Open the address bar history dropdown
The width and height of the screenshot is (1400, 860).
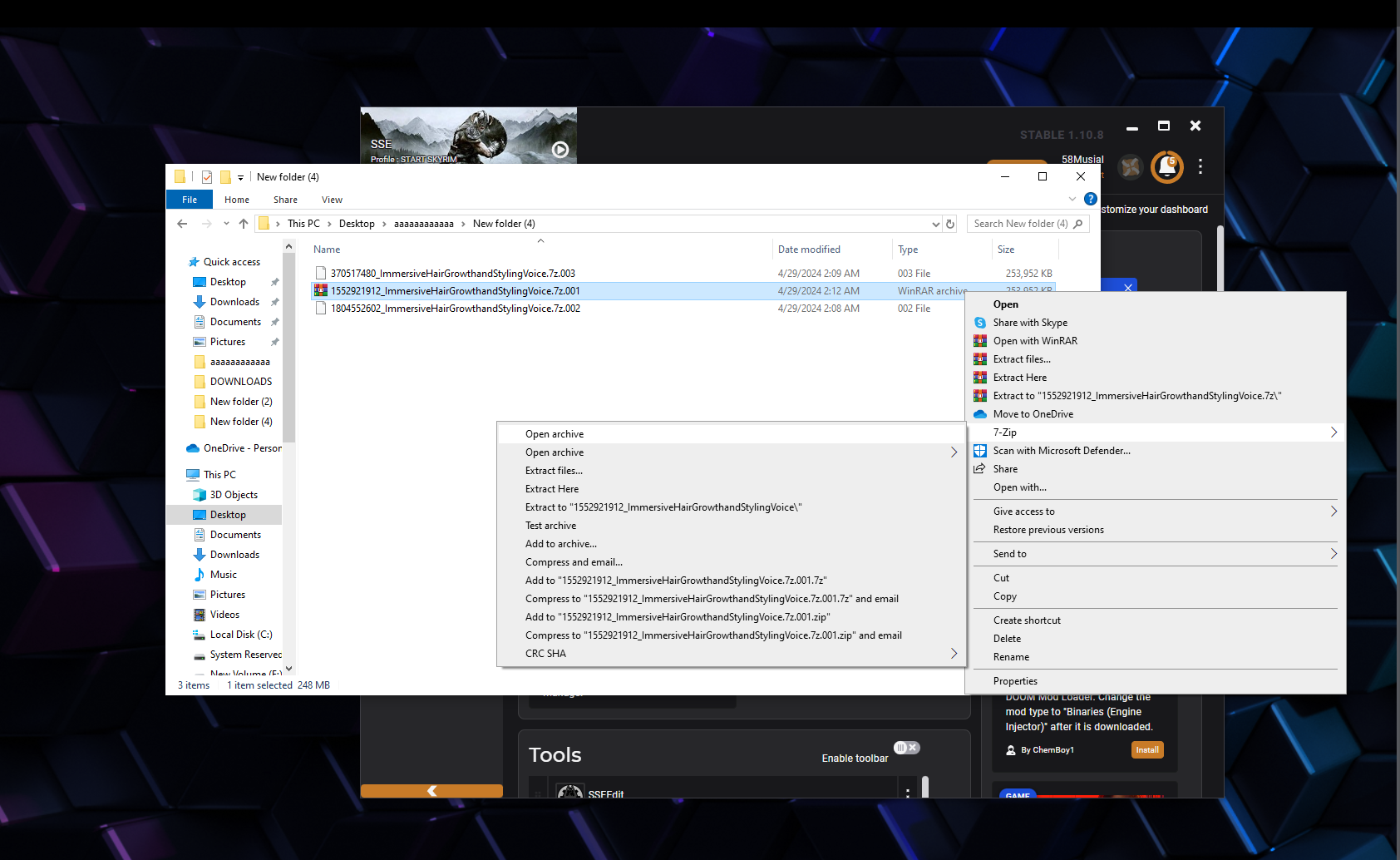pos(935,225)
